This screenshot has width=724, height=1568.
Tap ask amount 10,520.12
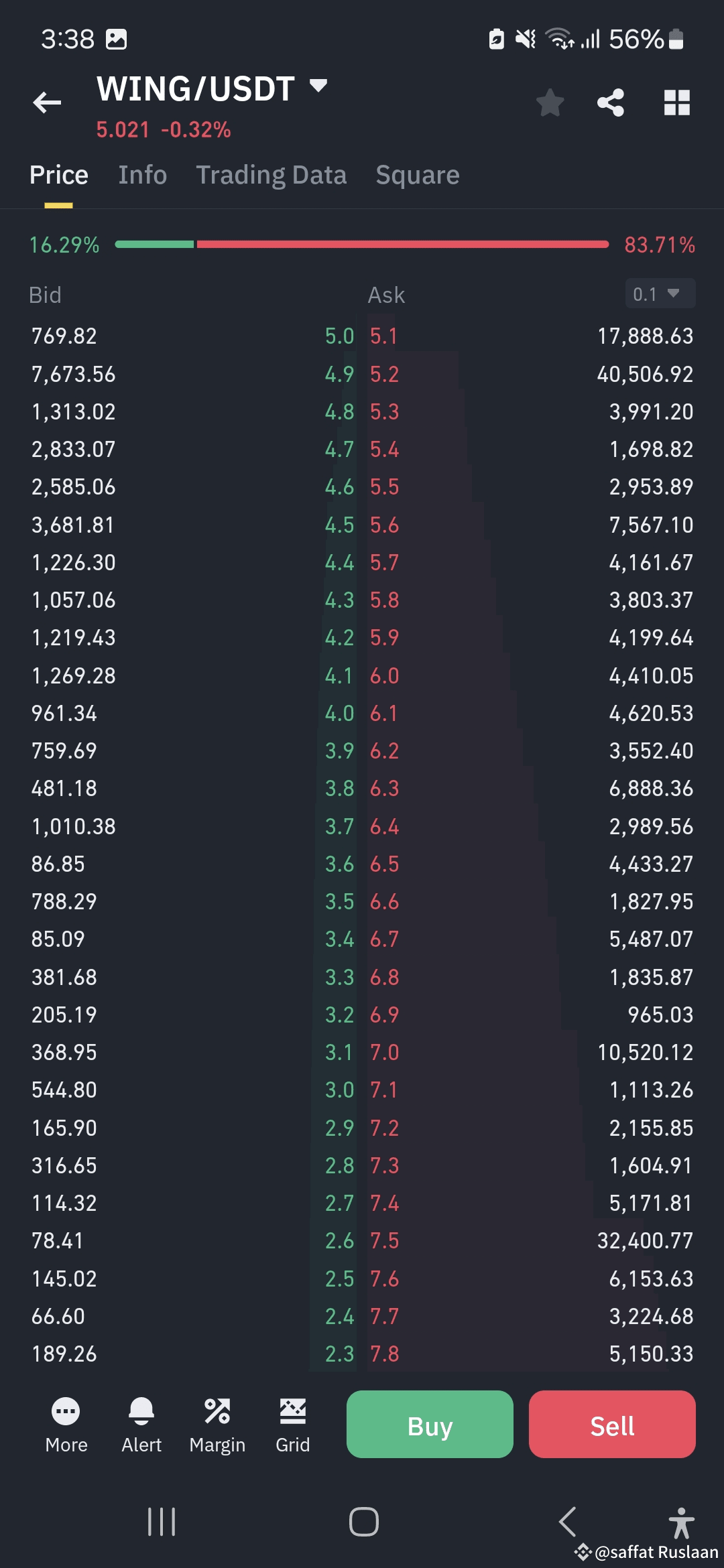coord(646,1052)
